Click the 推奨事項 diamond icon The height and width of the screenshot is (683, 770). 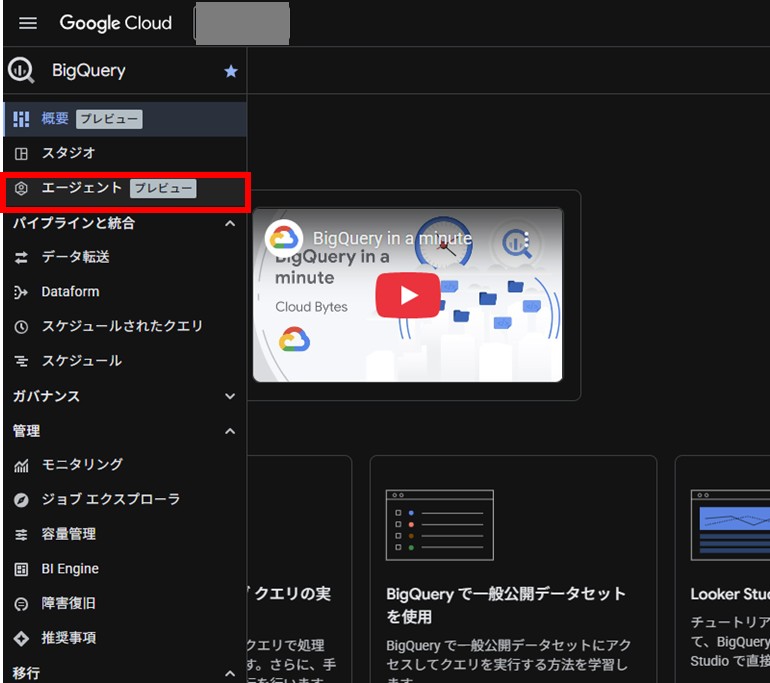[21, 639]
